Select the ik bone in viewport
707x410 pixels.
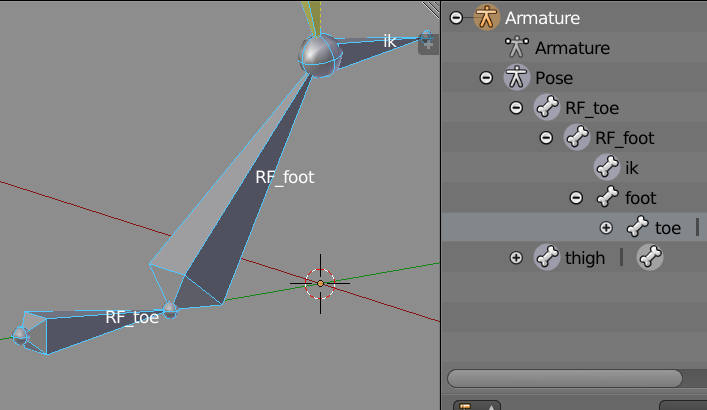click(379, 51)
